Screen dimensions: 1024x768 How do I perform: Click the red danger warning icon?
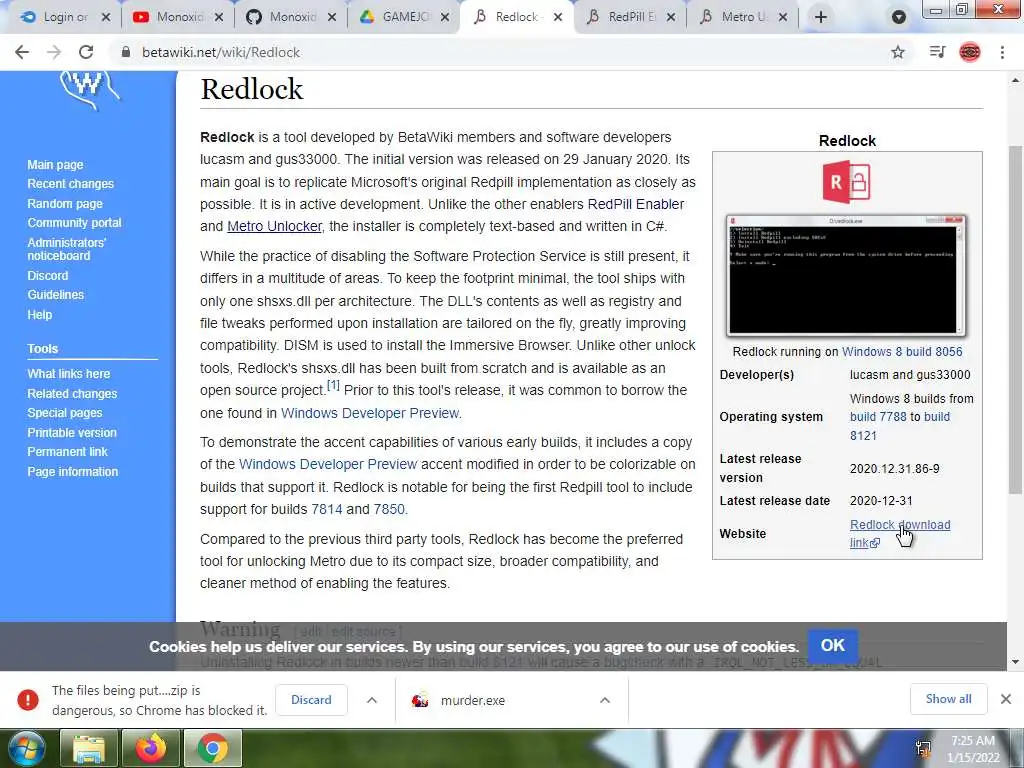pyautogui.click(x=27, y=700)
